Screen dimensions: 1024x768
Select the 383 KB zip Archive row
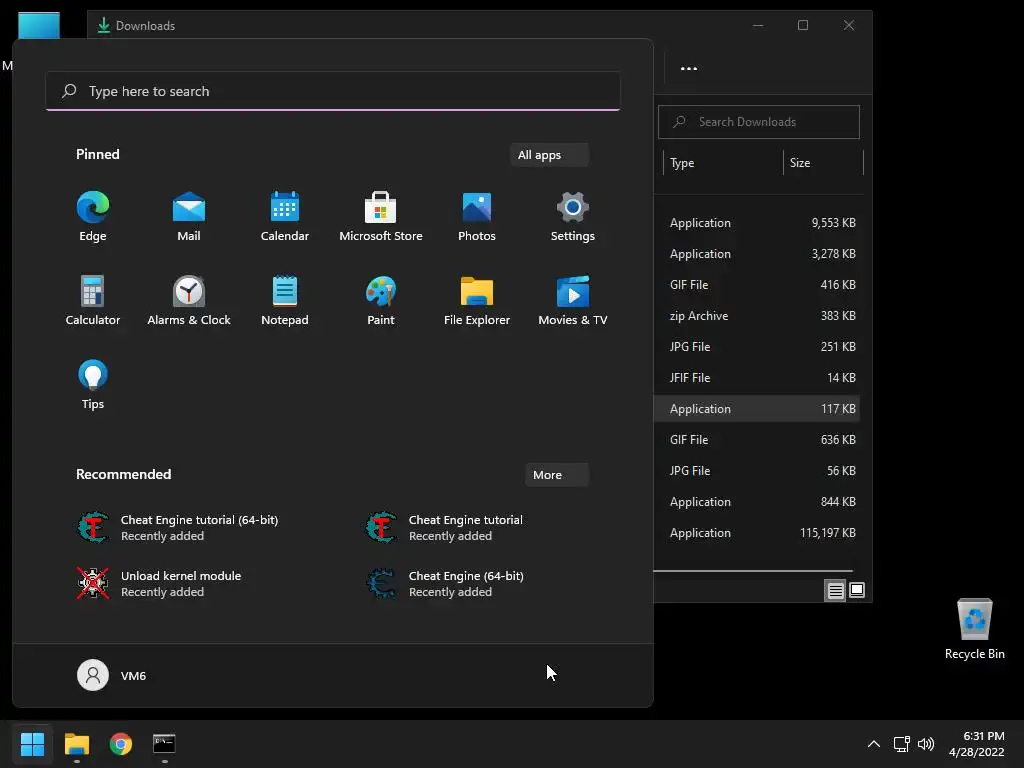pos(758,315)
